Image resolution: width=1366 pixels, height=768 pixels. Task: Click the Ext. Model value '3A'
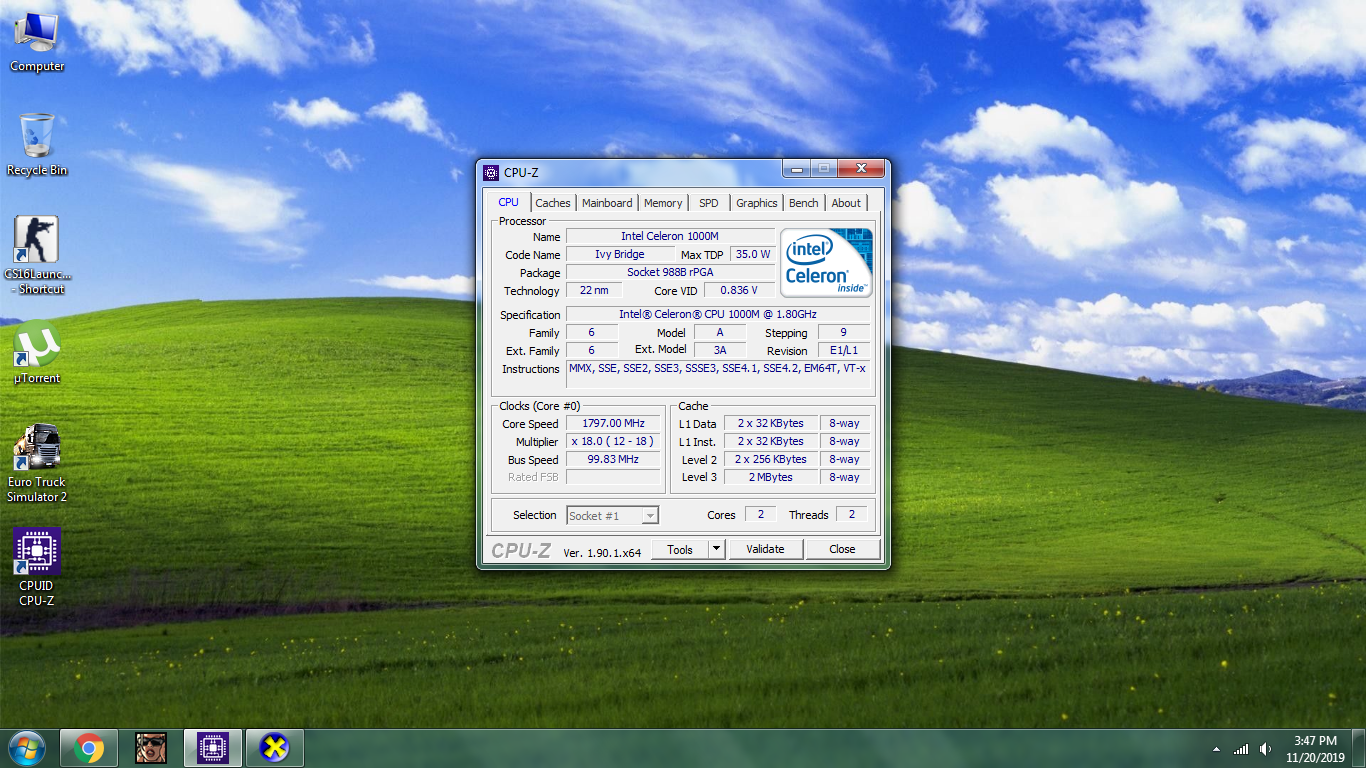(719, 350)
